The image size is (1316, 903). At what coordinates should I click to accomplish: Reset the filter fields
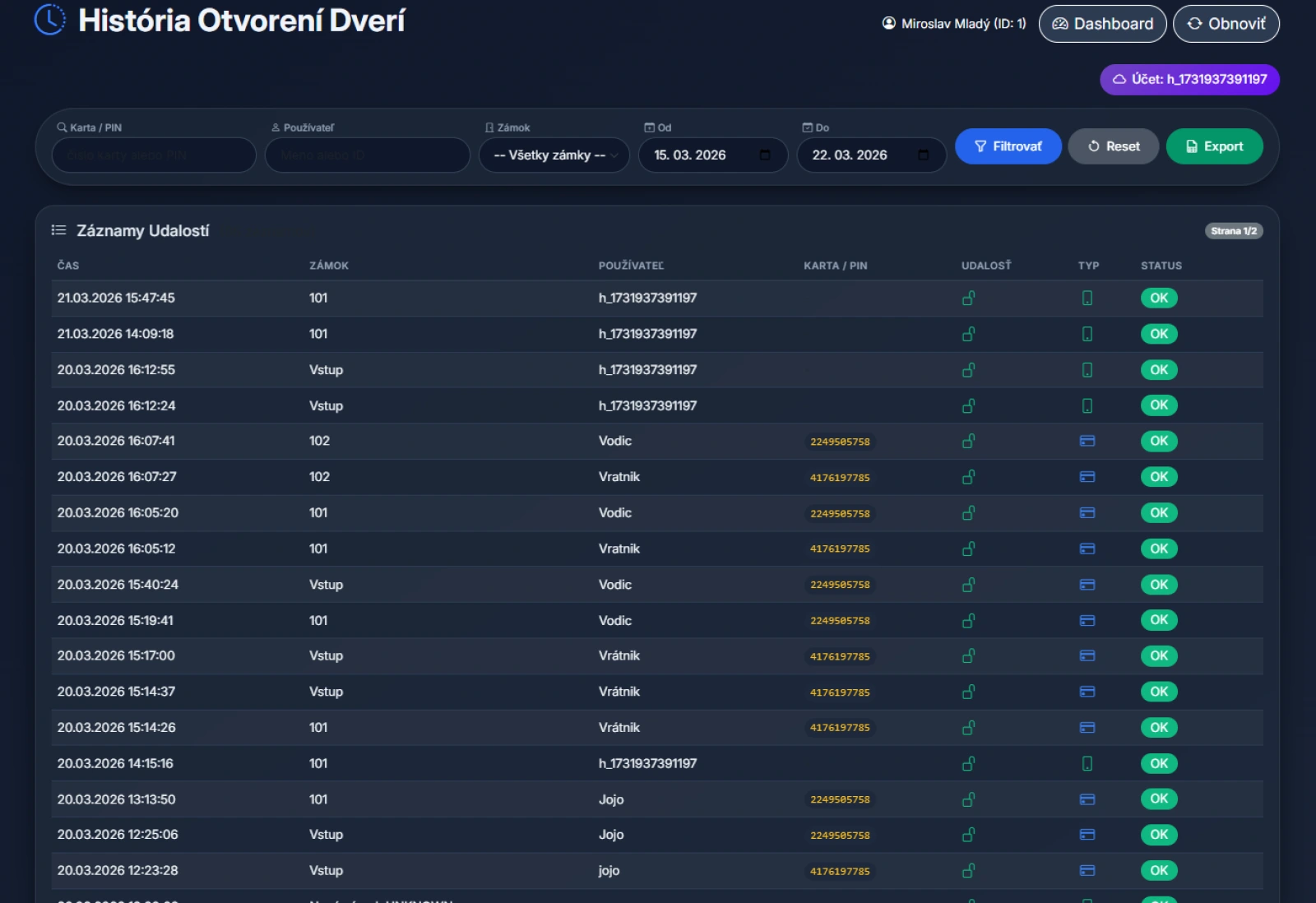pos(1113,146)
